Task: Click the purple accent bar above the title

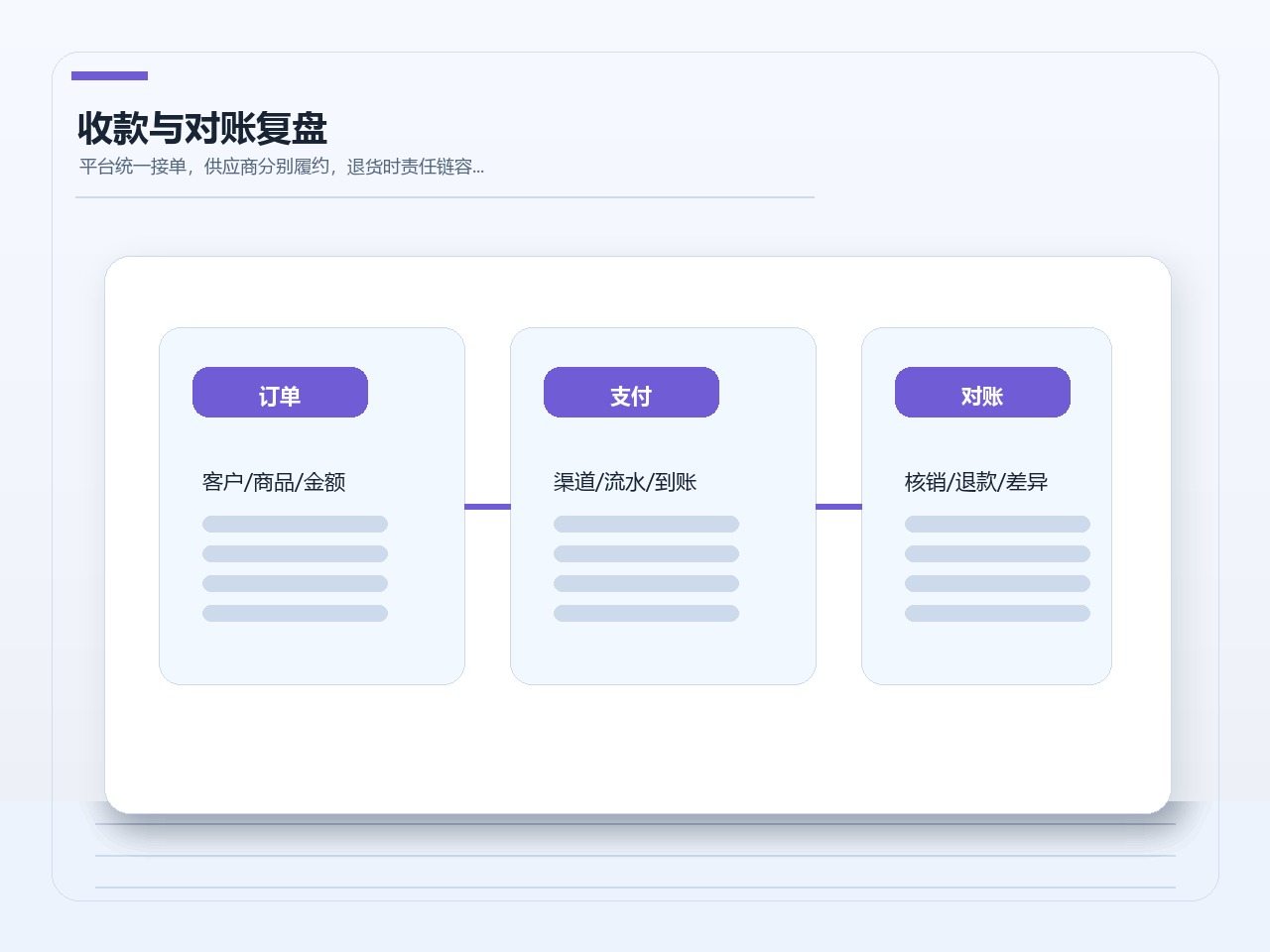Action: [109, 75]
